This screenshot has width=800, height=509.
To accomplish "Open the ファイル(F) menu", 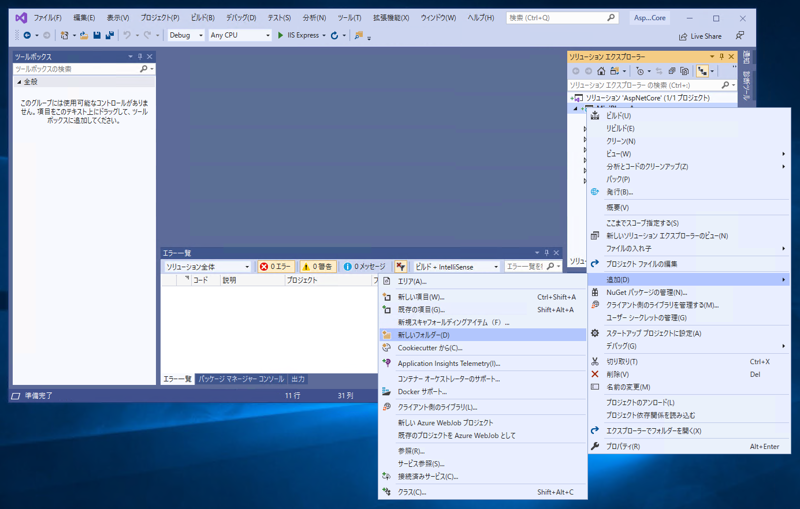I will pyautogui.click(x=47, y=18).
